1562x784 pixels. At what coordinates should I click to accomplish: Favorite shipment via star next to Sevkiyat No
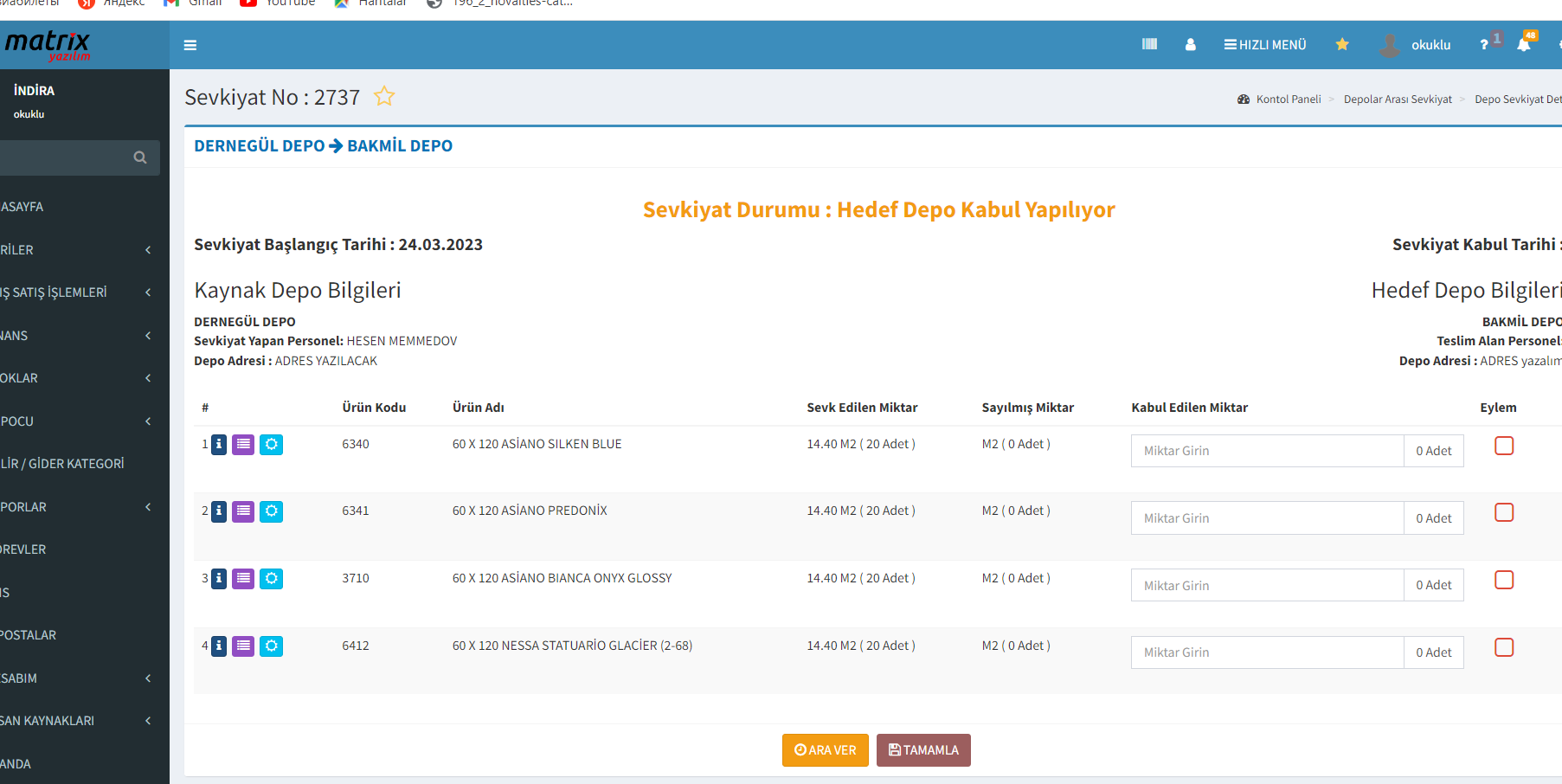[x=384, y=97]
